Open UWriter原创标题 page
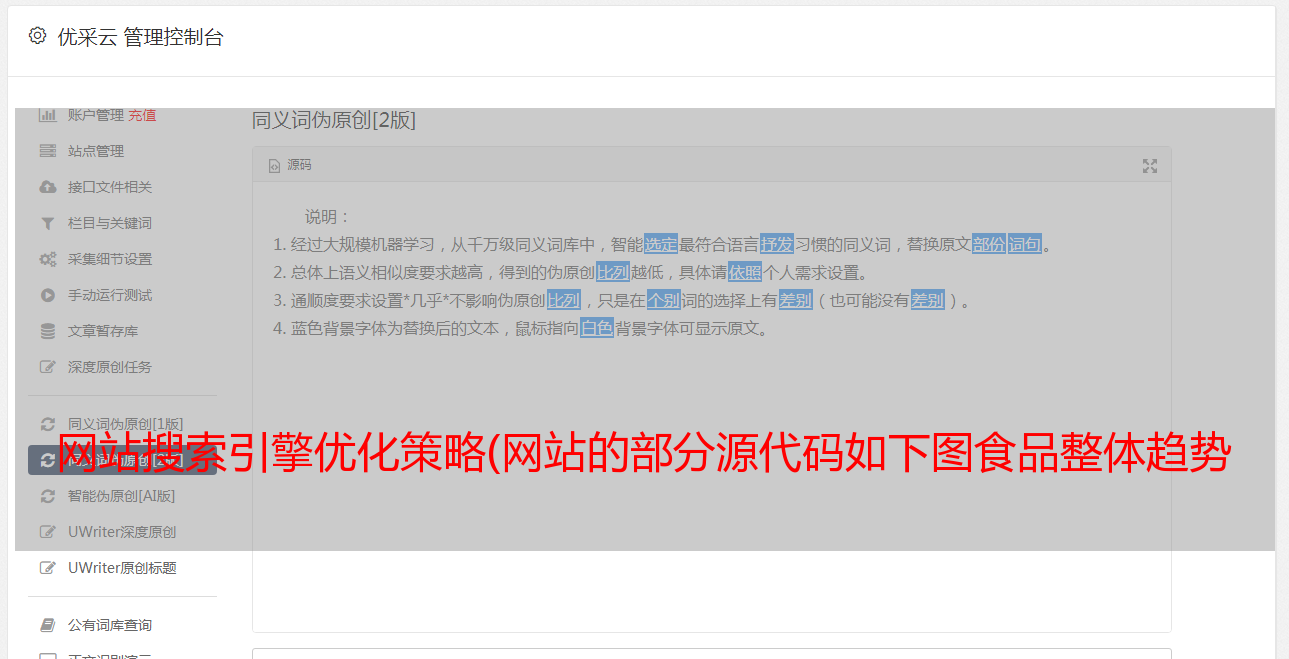 click(x=122, y=568)
